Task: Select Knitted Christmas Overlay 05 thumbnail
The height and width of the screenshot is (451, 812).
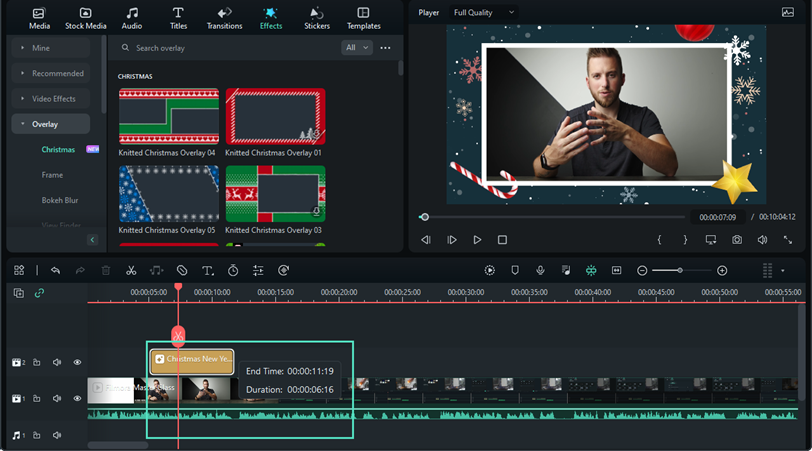Action: 169,194
